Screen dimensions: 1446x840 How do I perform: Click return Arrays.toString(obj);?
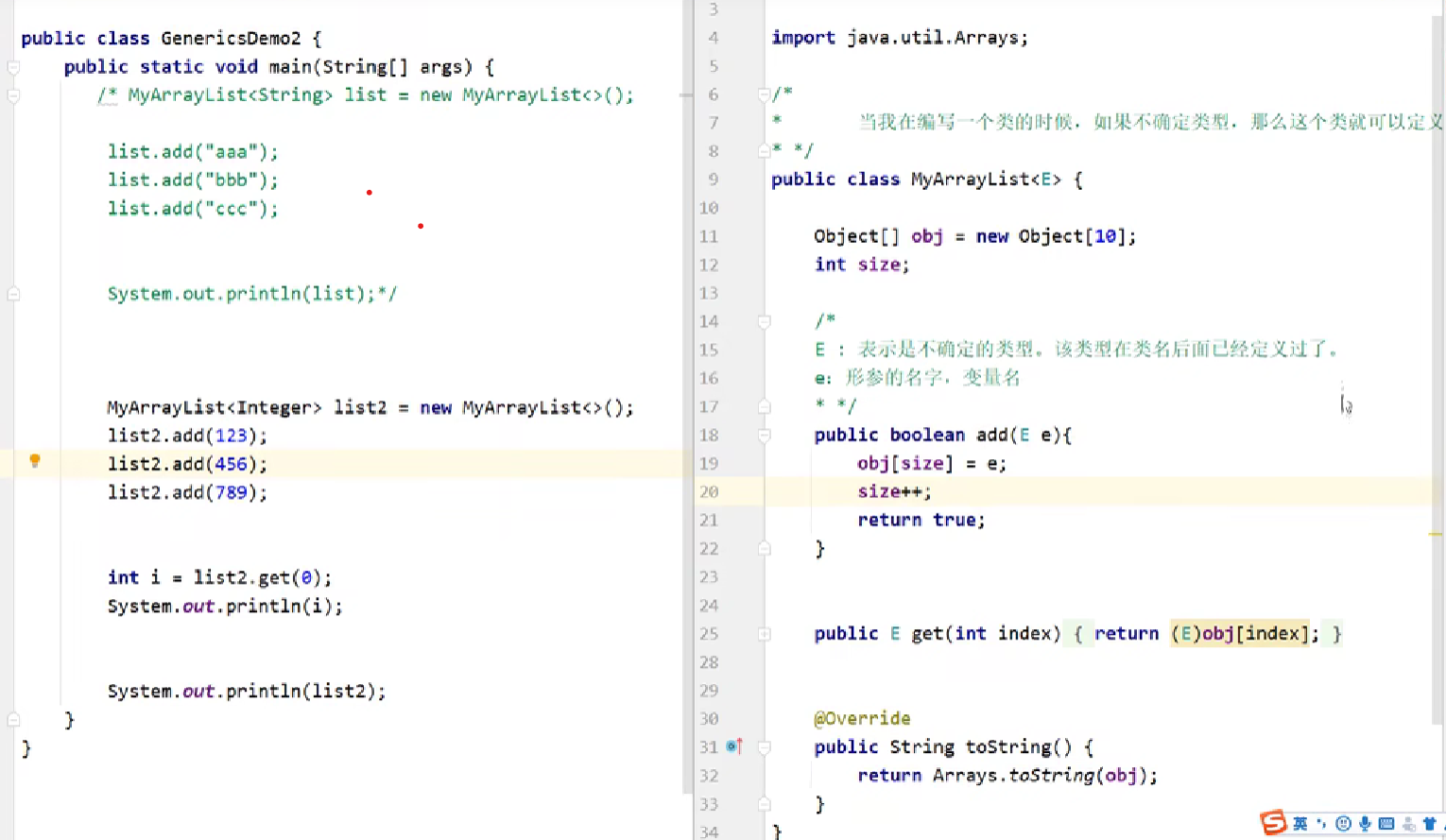coord(1007,776)
